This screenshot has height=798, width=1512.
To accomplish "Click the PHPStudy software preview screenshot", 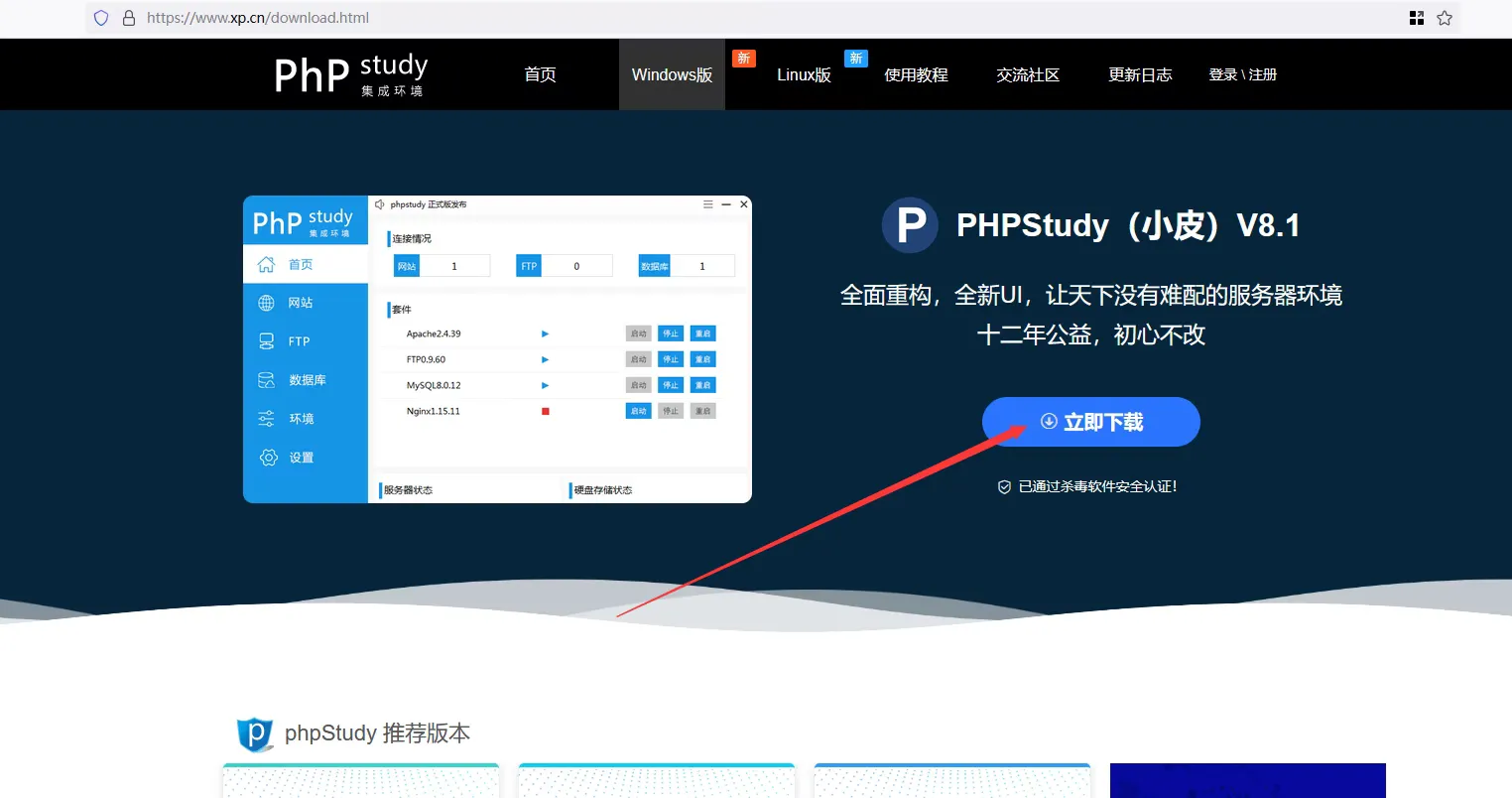I will coord(497,349).
